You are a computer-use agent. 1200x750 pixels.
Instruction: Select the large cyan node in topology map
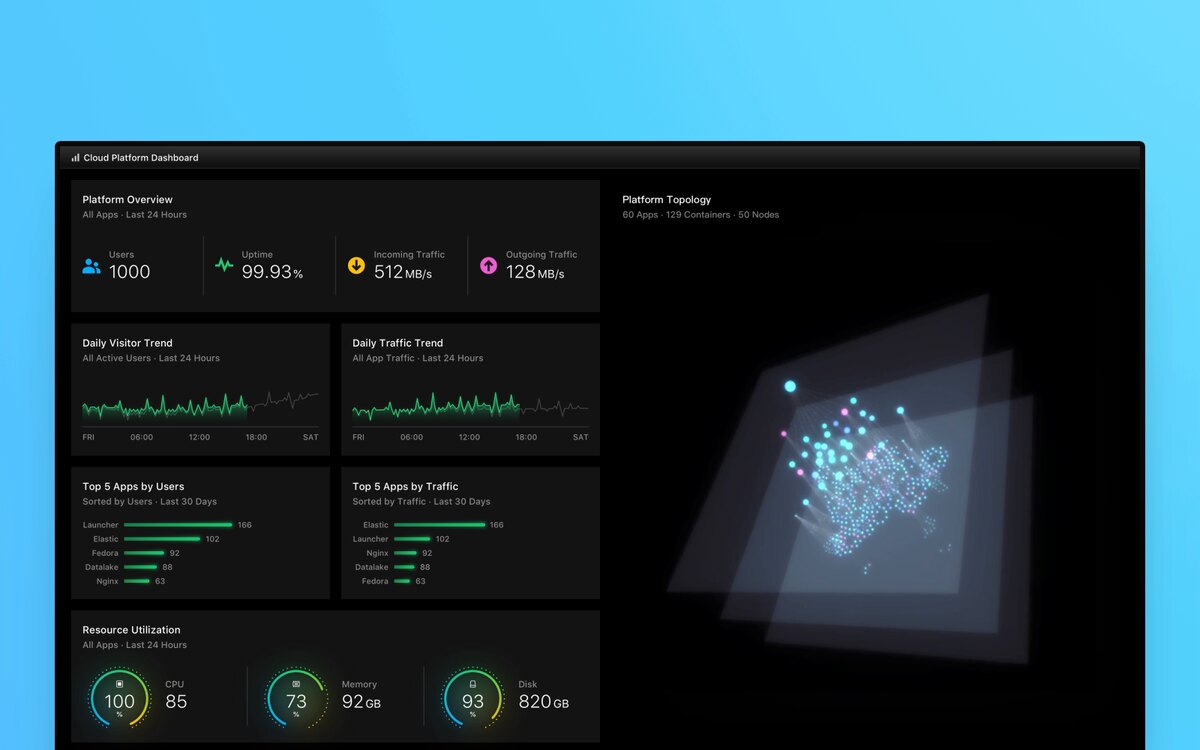(790, 386)
